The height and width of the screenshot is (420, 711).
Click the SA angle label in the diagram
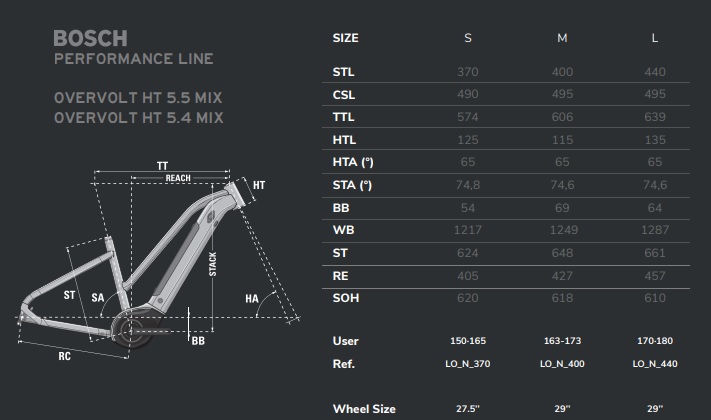click(98, 298)
